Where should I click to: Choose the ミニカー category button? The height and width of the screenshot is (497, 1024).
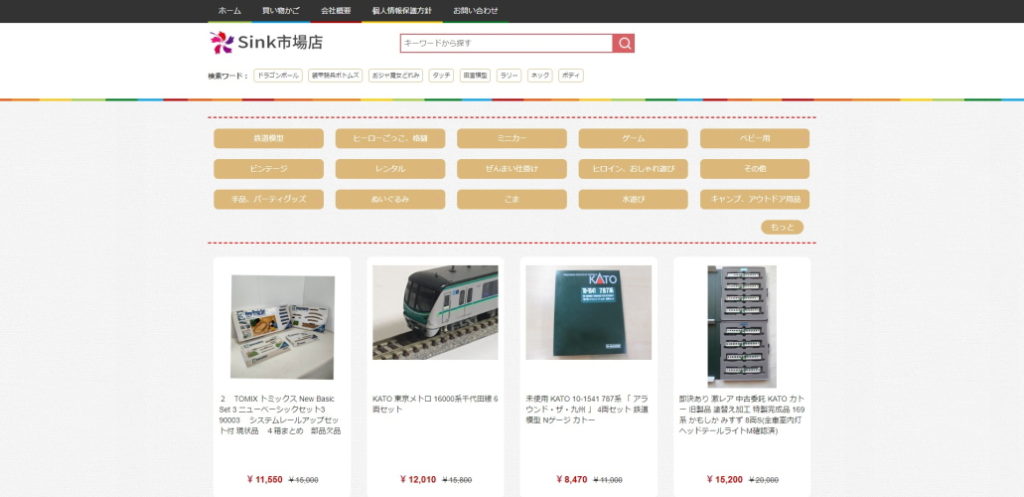point(512,138)
